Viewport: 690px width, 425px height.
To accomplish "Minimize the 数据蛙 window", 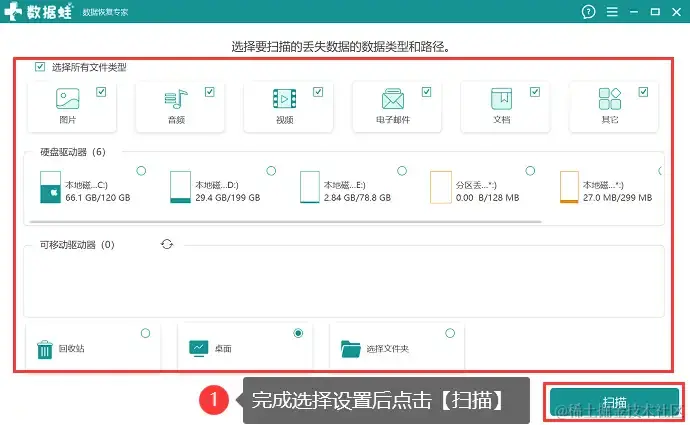I will tap(634, 12).
